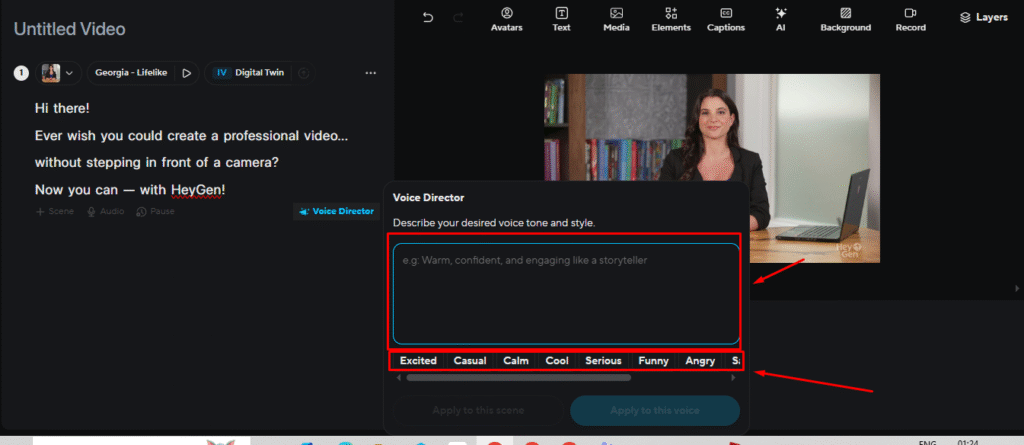
Task: Open the scene three-dots options menu
Action: (x=371, y=73)
